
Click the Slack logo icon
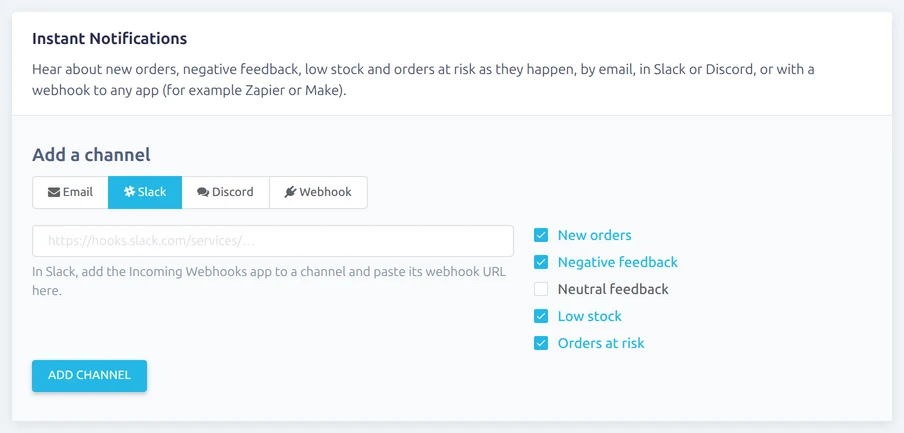[x=129, y=193]
